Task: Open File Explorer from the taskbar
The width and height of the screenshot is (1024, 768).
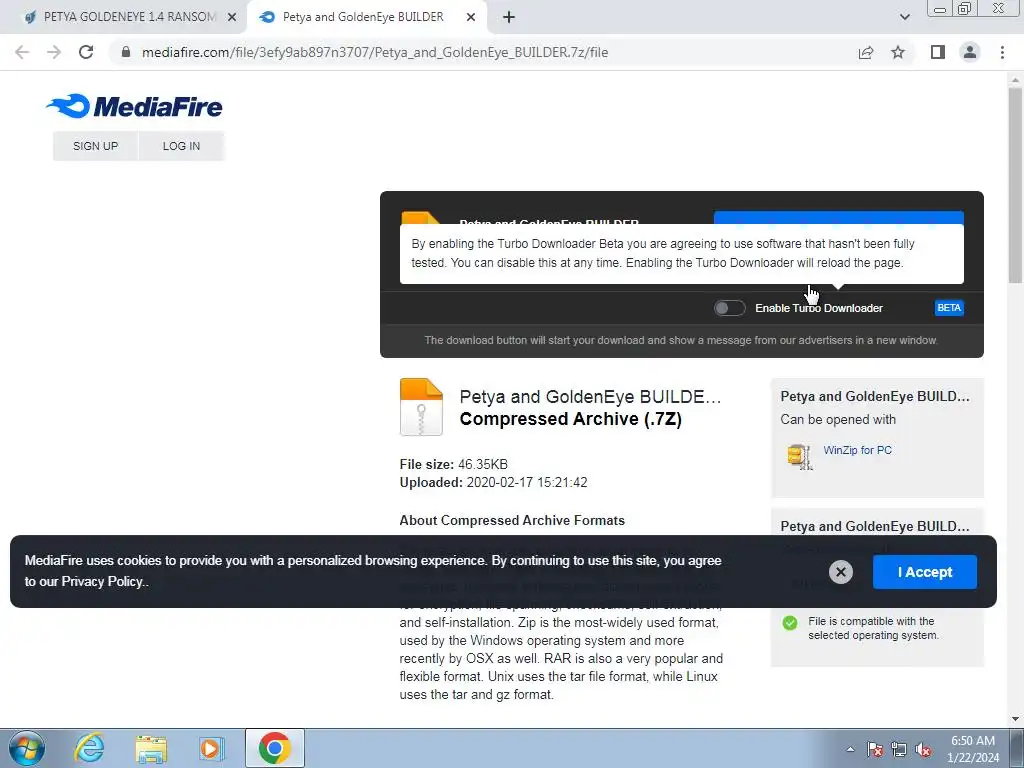Action: tap(151, 748)
